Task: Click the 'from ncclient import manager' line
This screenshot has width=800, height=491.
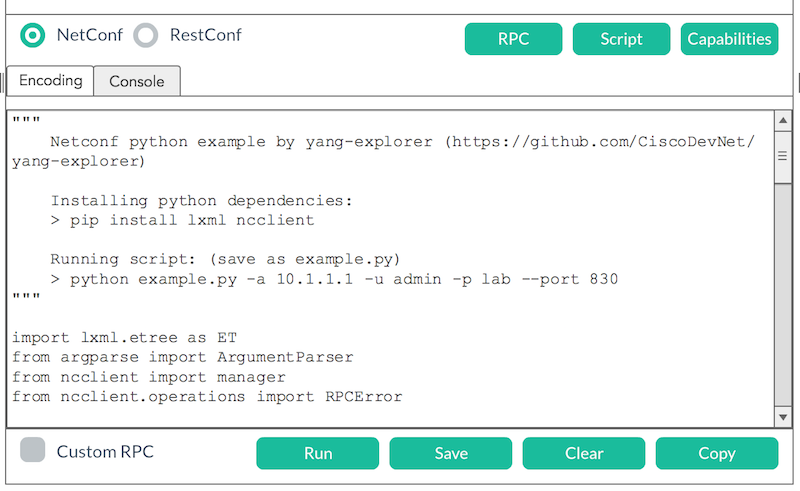Action: [149, 377]
